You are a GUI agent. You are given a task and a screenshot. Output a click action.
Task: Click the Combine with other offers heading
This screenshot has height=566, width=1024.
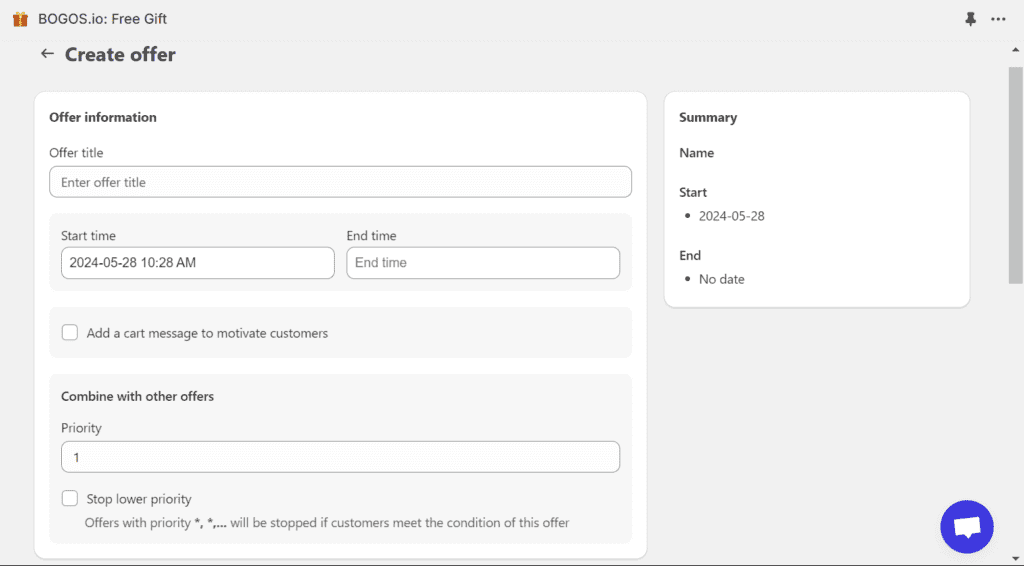click(x=137, y=396)
